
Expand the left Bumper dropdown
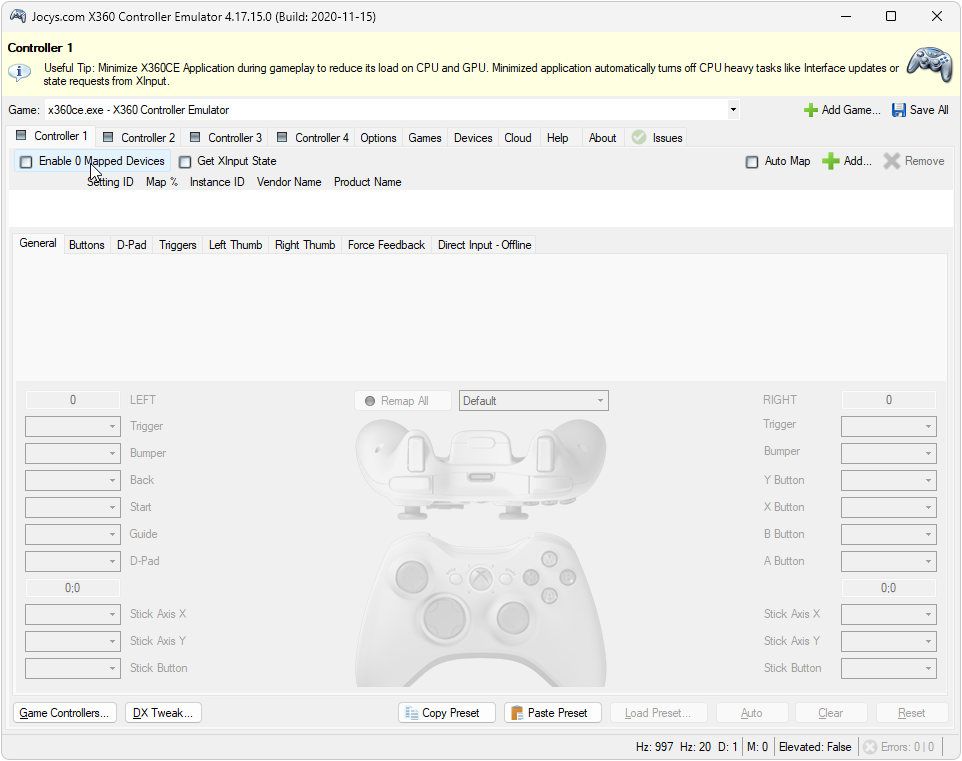click(72, 454)
